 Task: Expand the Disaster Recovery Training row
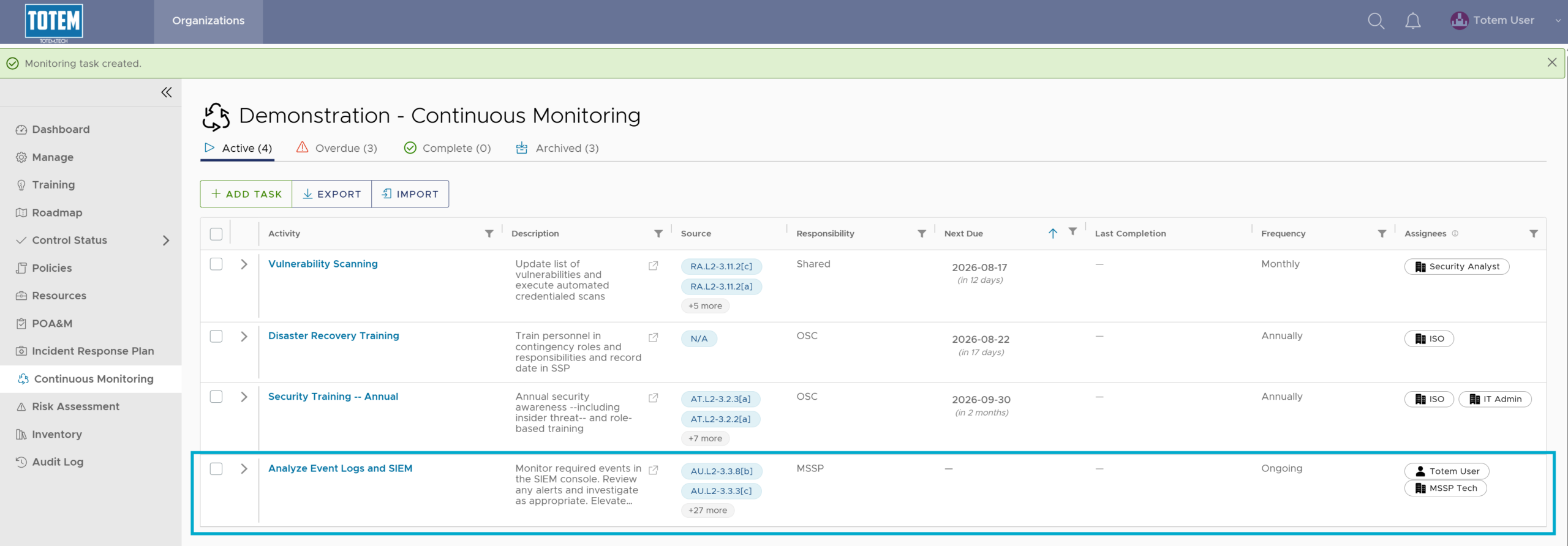click(244, 336)
